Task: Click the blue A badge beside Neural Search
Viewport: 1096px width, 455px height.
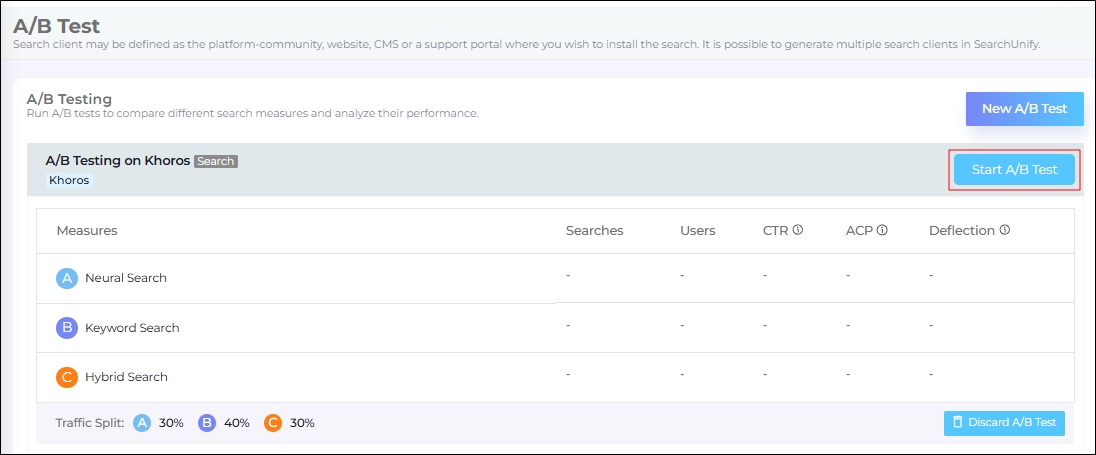Action: click(67, 278)
